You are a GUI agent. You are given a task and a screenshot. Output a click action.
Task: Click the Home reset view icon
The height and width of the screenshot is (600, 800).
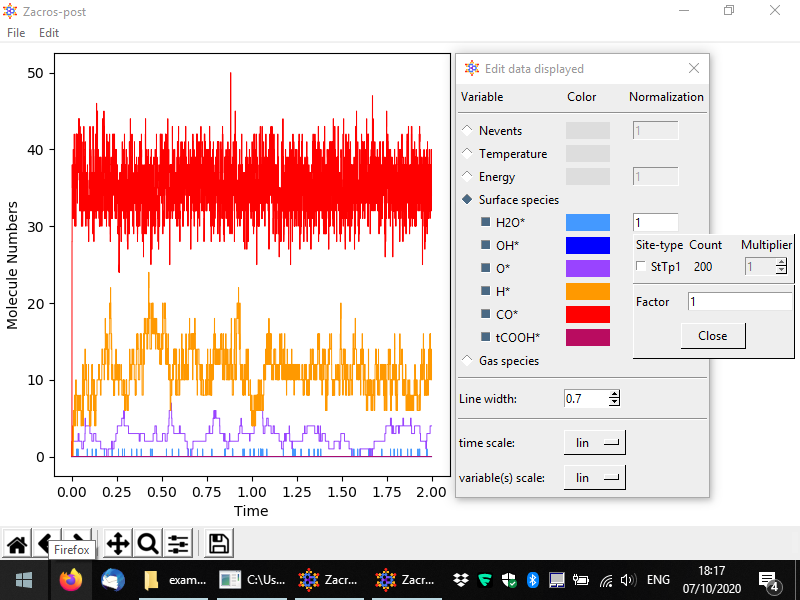(17, 544)
